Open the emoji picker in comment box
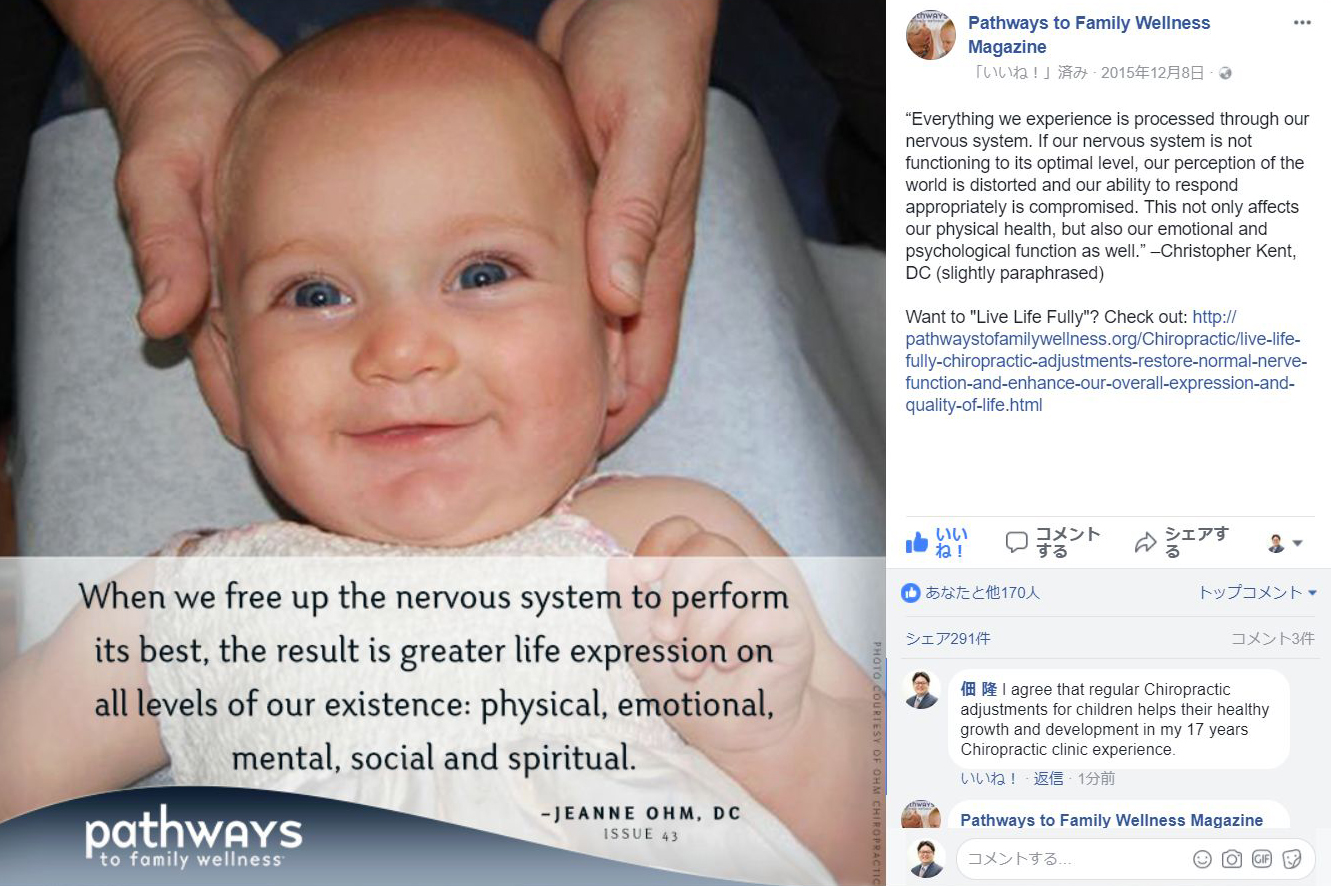The image size is (1331, 886). (1202, 859)
